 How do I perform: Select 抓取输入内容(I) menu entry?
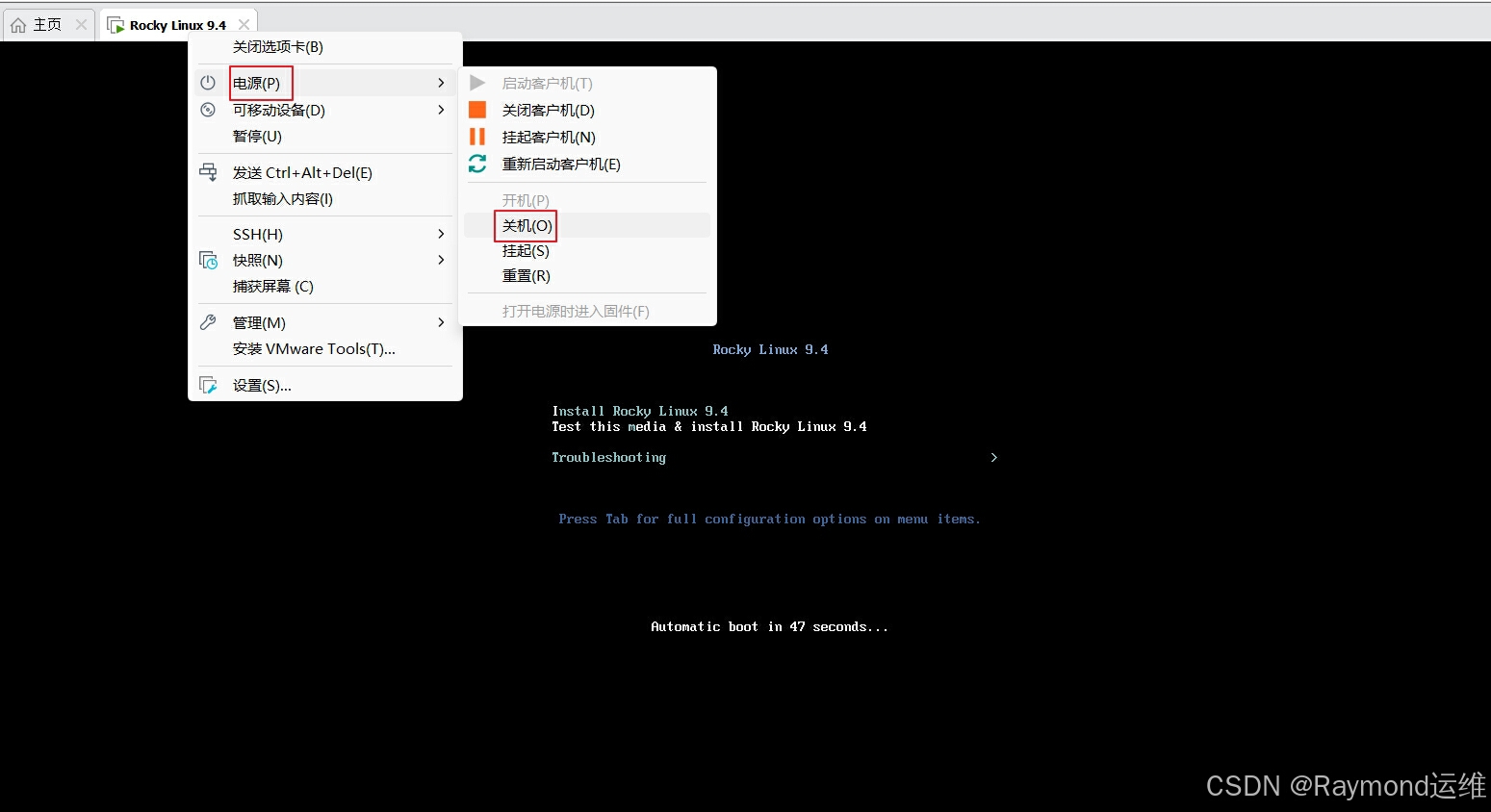click(325, 198)
